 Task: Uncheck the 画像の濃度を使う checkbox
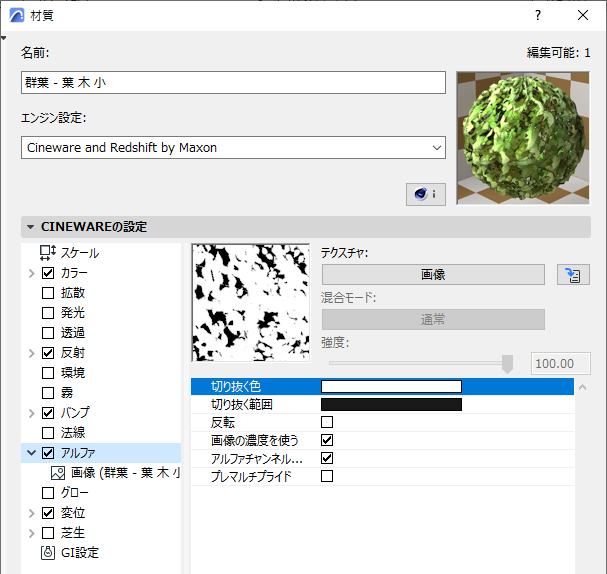pyautogui.click(x=327, y=440)
